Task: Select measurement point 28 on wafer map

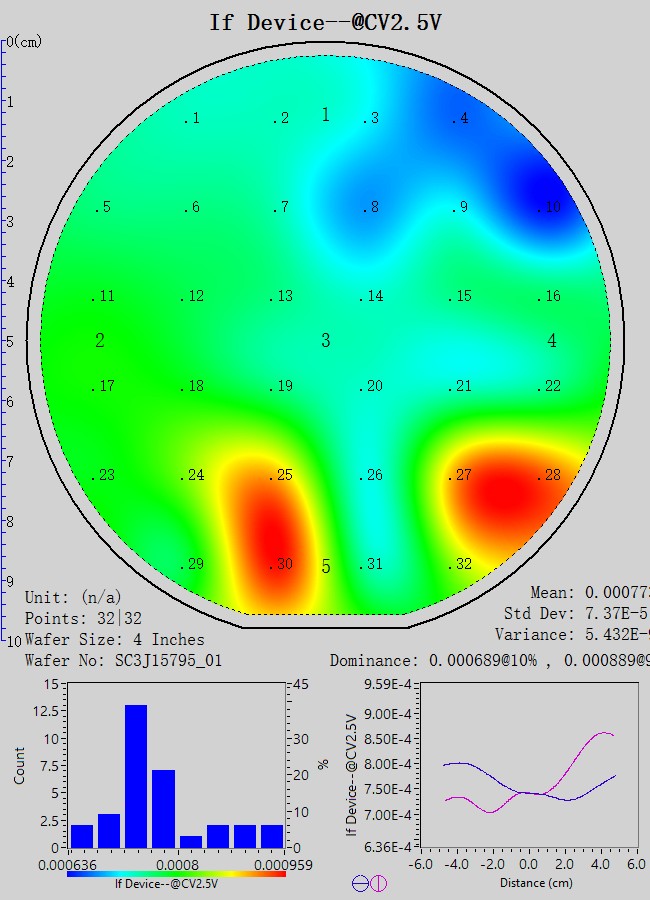Action: [x=550, y=476]
